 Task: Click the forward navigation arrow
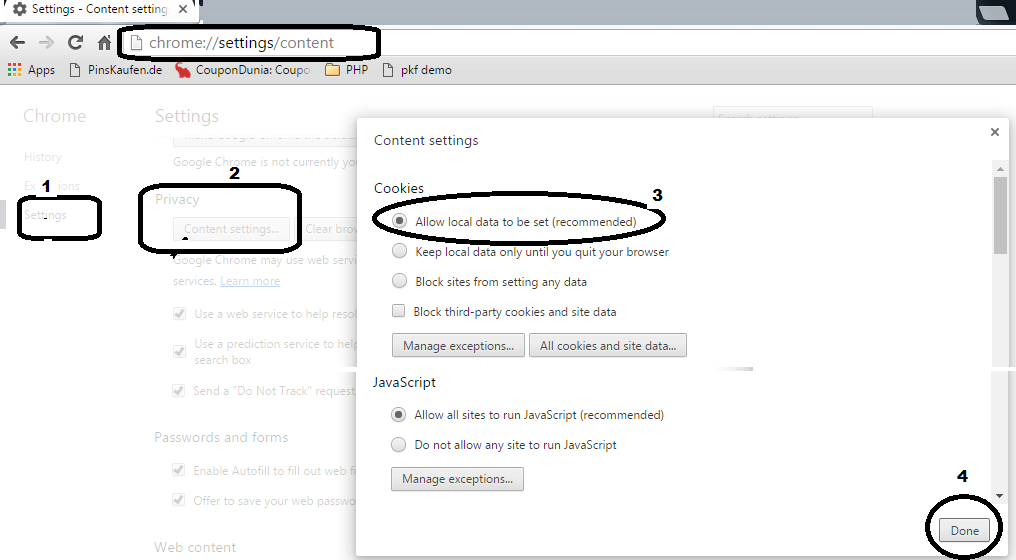[x=46, y=43]
